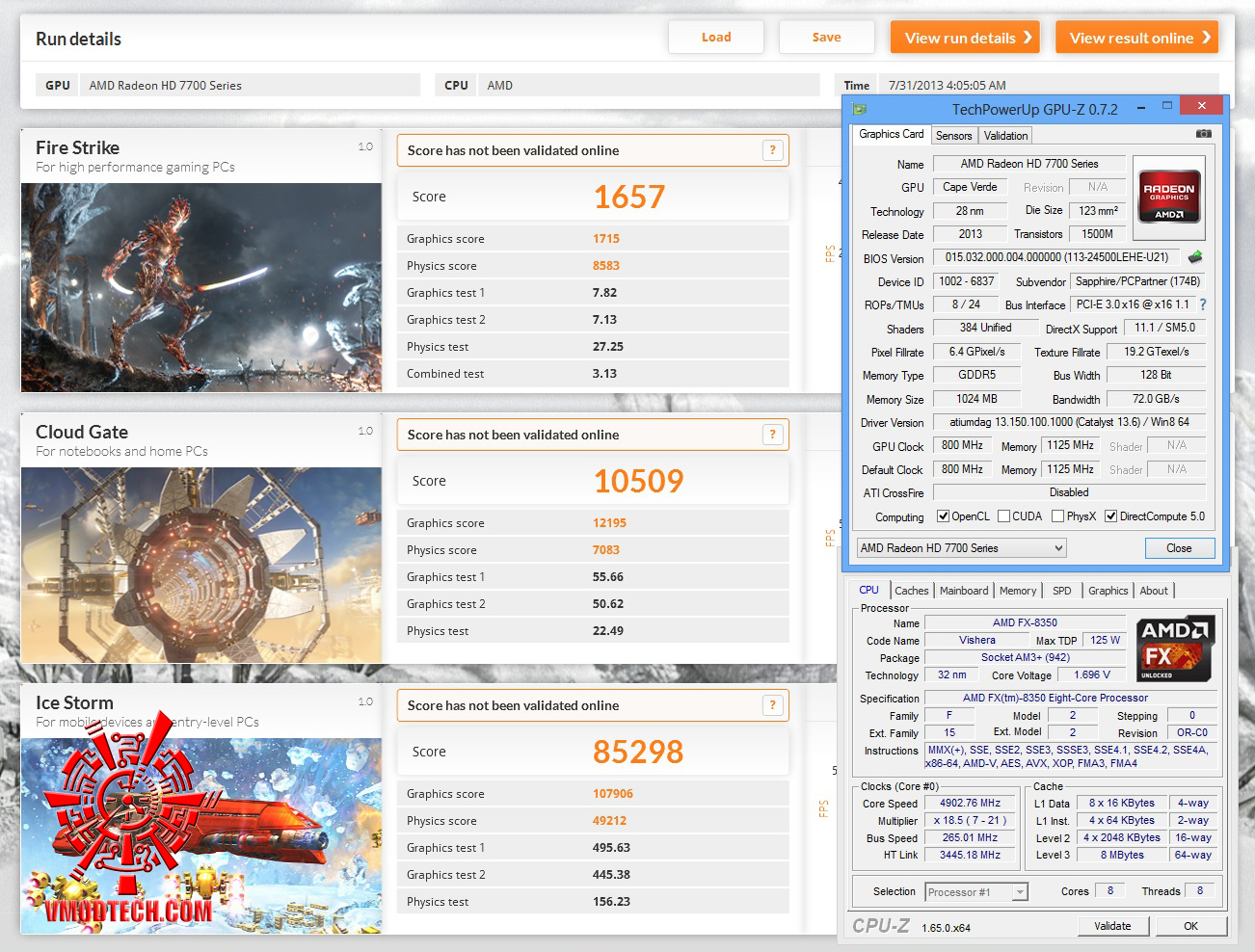Click the CPU-Z Name value AMD FX-8350
Image resolution: width=1255 pixels, height=952 pixels.
[1025, 622]
